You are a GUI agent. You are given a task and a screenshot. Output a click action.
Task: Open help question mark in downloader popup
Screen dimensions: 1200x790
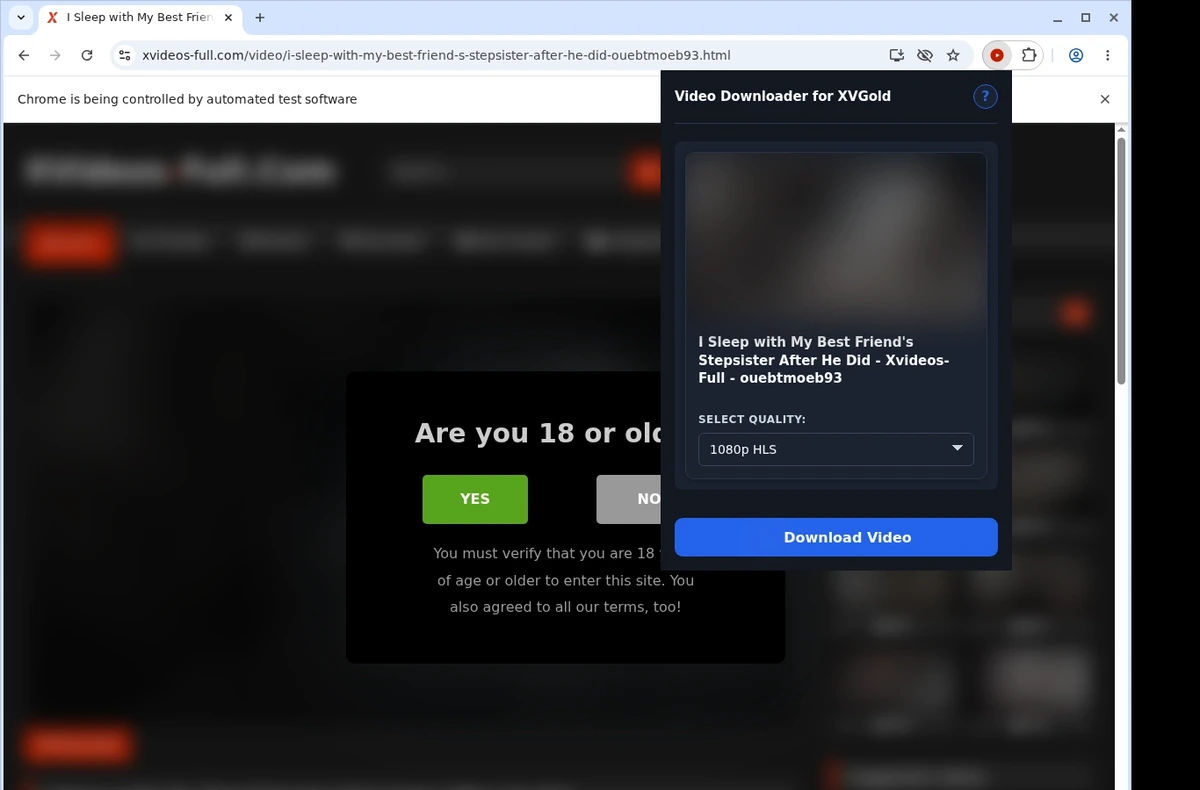click(985, 96)
